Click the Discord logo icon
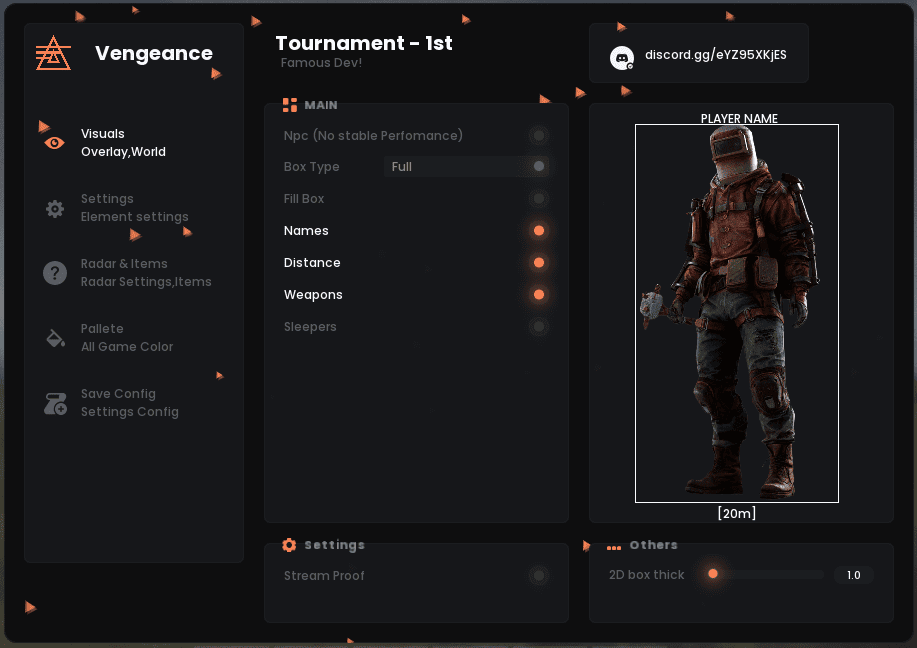Image resolution: width=917 pixels, height=648 pixels. pos(622,58)
